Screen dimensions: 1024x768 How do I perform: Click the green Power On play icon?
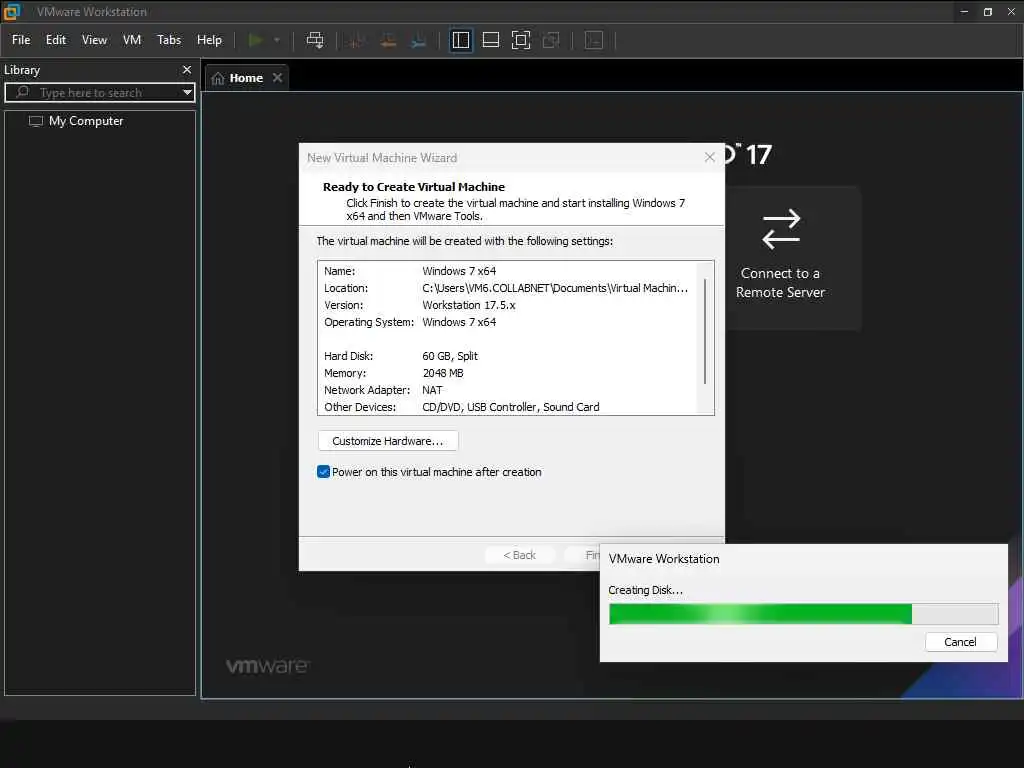(x=255, y=40)
